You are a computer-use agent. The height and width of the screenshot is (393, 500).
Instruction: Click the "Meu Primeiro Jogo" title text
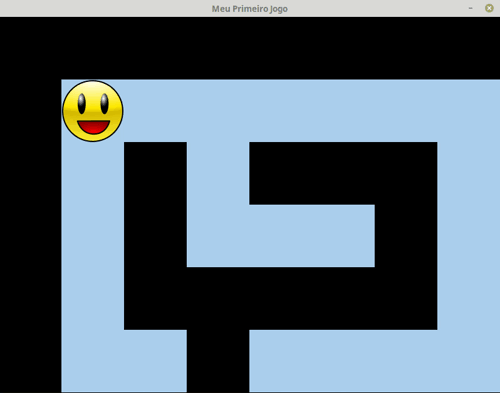pyautogui.click(x=250, y=9)
